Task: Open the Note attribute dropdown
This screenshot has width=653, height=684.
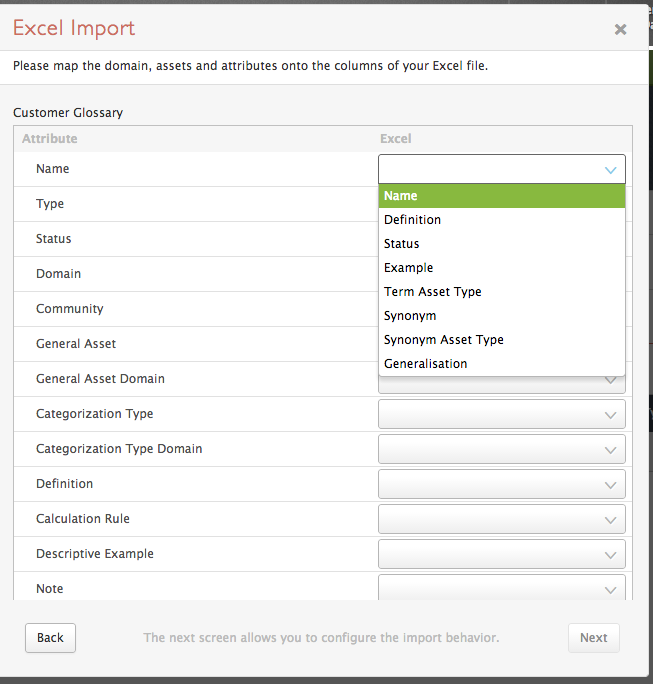Action: tap(502, 588)
